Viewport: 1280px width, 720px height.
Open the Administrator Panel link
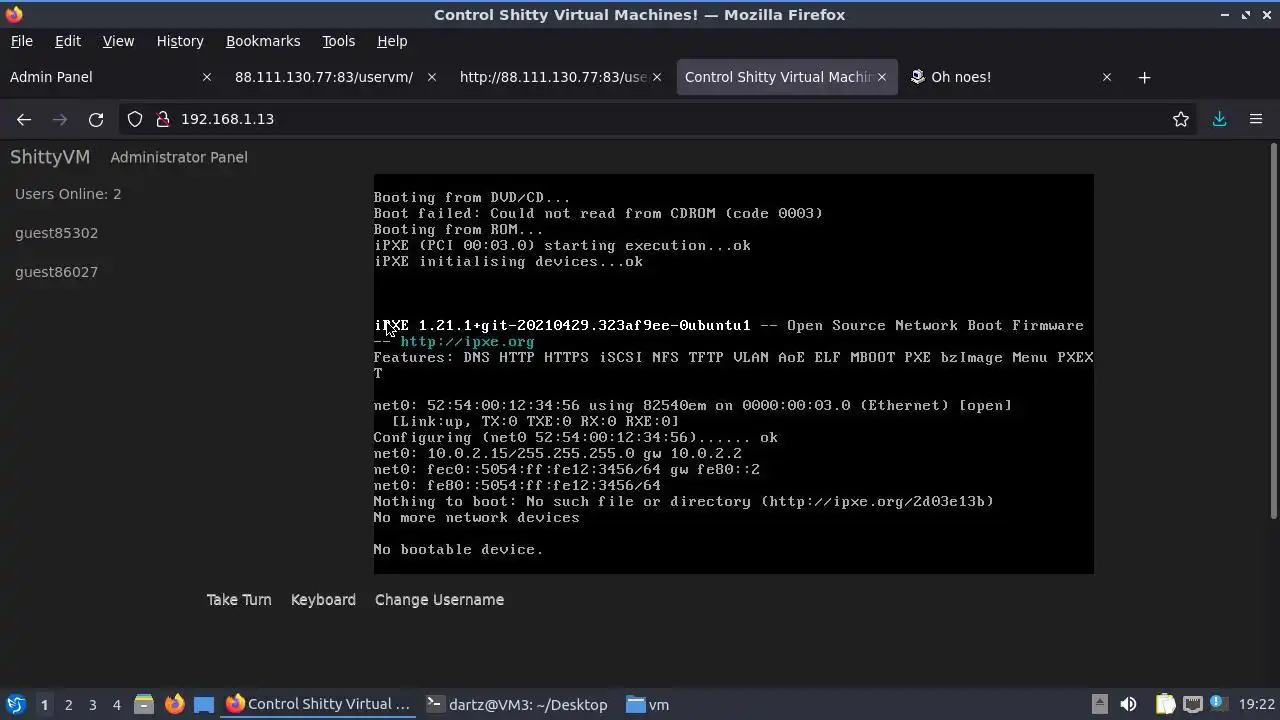click(x=179, y=157)
